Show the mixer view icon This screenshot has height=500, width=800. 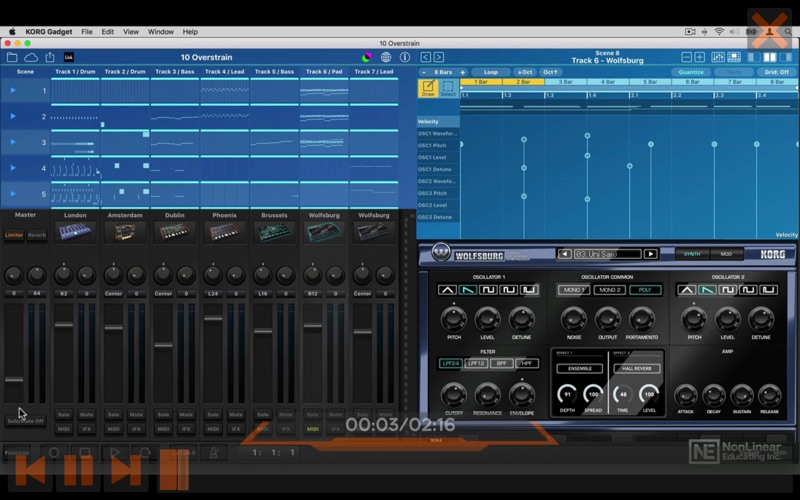click(x=718, y=57)
